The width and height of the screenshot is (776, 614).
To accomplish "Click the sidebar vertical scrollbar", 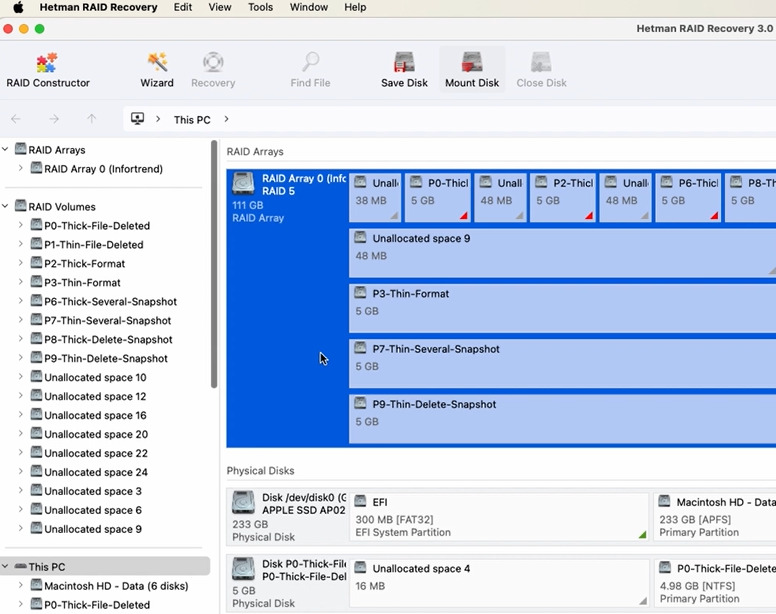I will coord(214,264).
